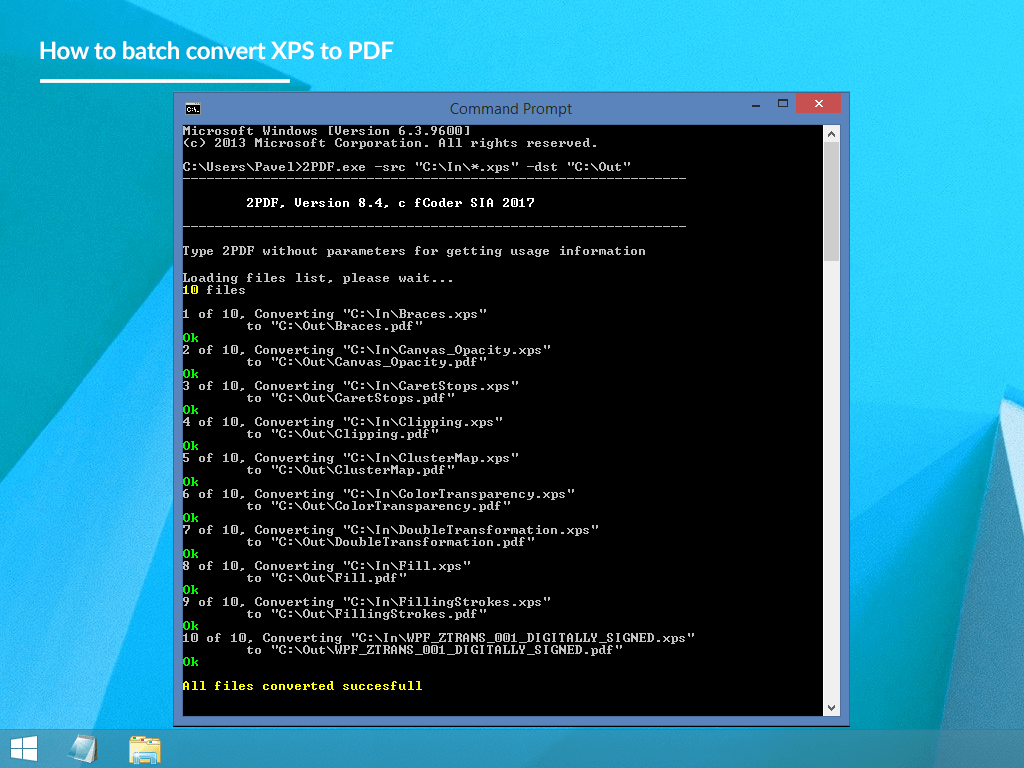This screenshot has height=768, width=1024.
Task: Click the Fill.pdf output path
Action: click(327, 577)
